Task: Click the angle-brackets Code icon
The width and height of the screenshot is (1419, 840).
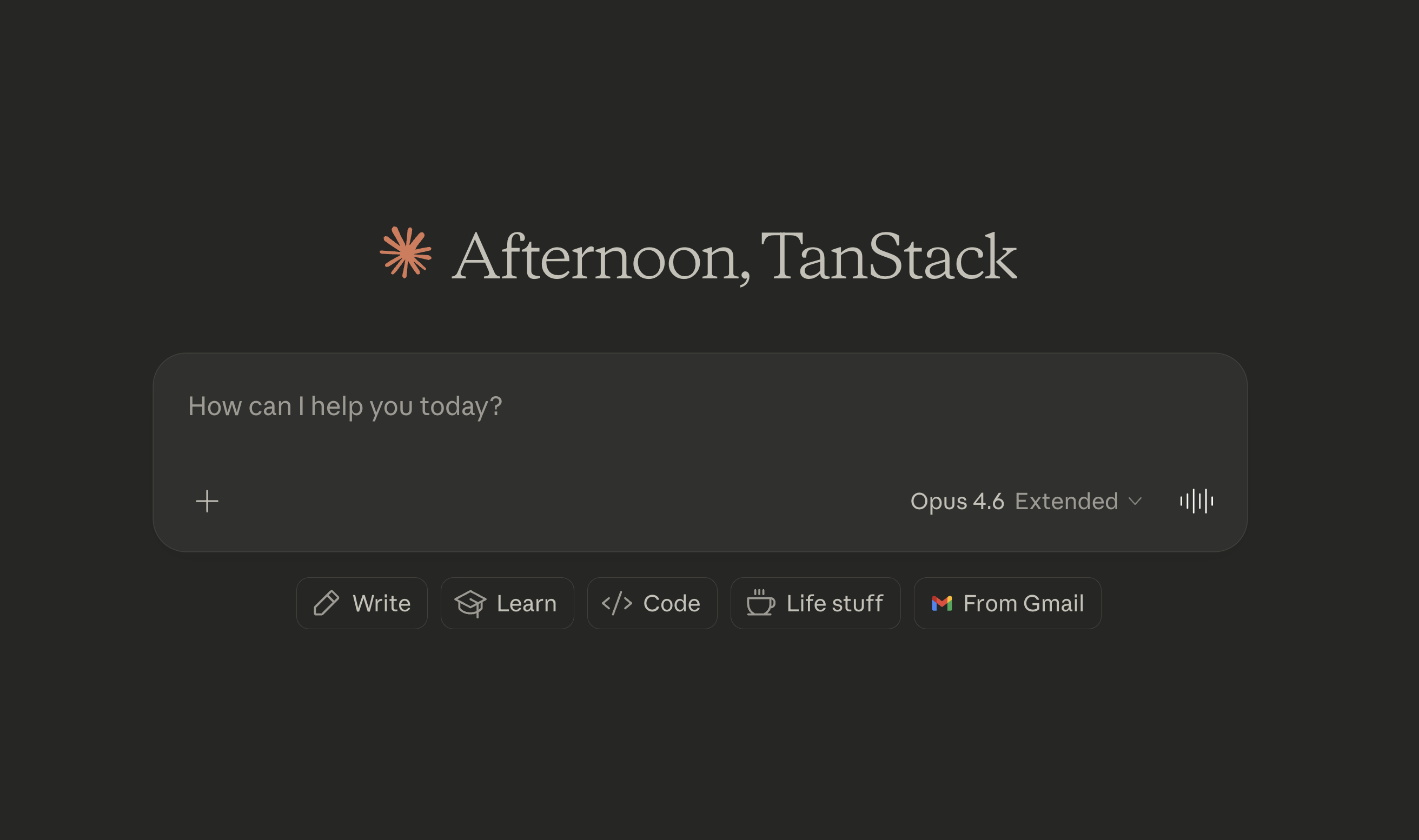Action: pyautogui.click(x=616, y=603)
